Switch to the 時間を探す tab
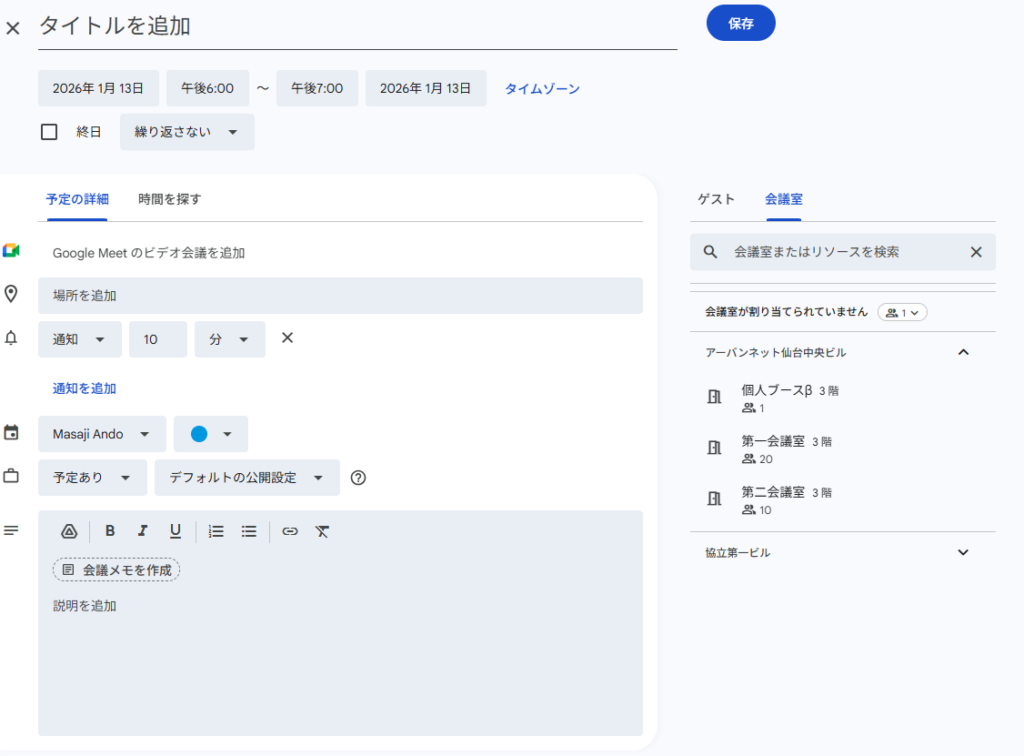This screenshot has width=1024, height=756. point(170,199)
